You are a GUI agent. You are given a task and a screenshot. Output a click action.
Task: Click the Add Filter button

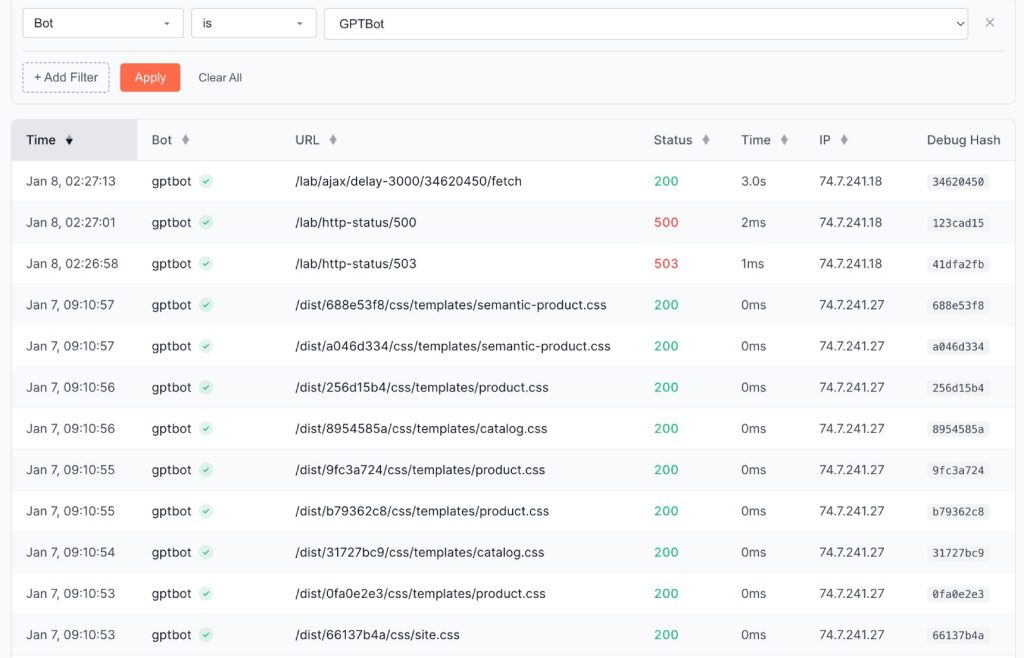coord(66,78)
